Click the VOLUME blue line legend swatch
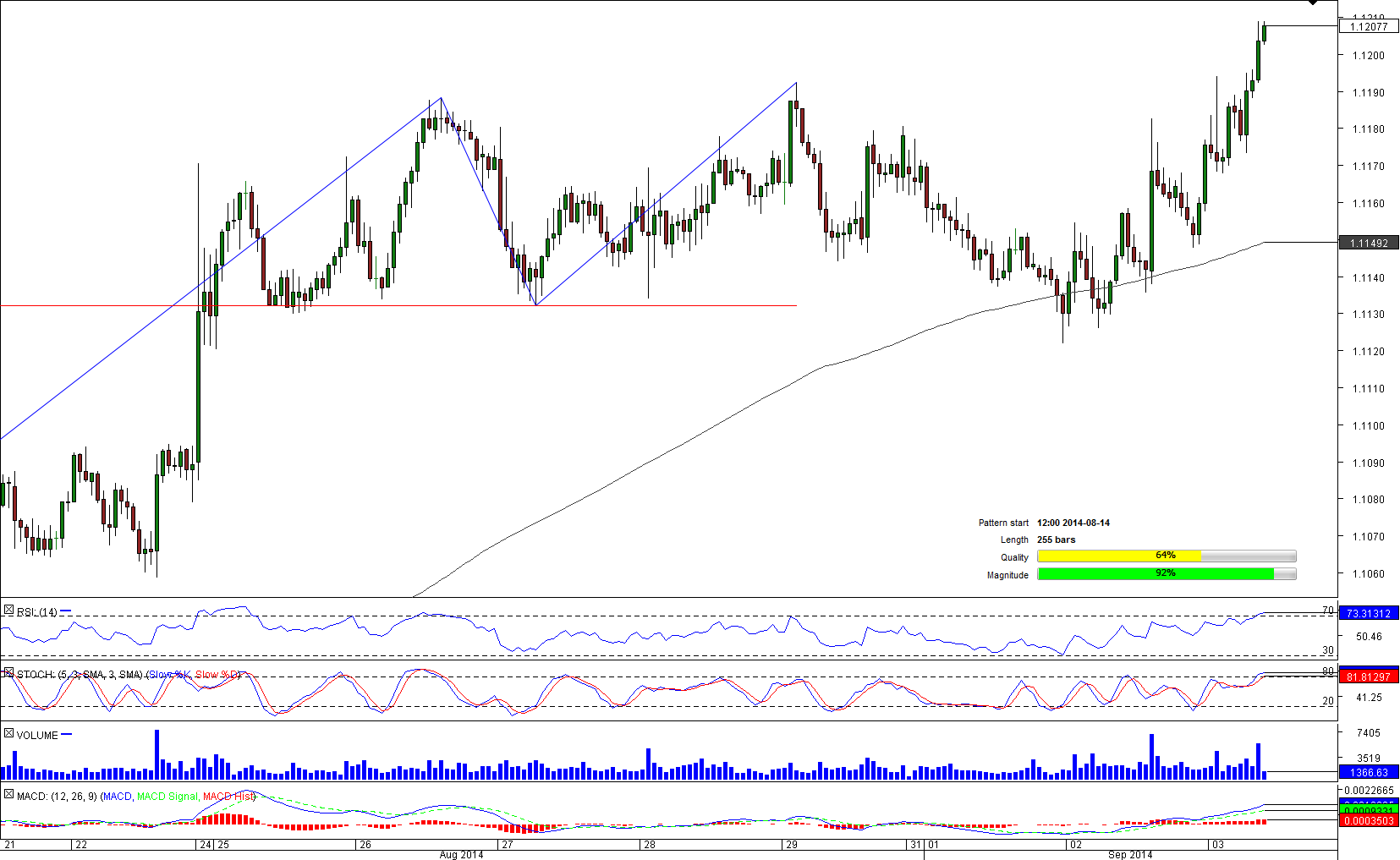Image resolution: width=1400 pixels, height=860 pixels. pyautogui.click(x=67, y=735)
